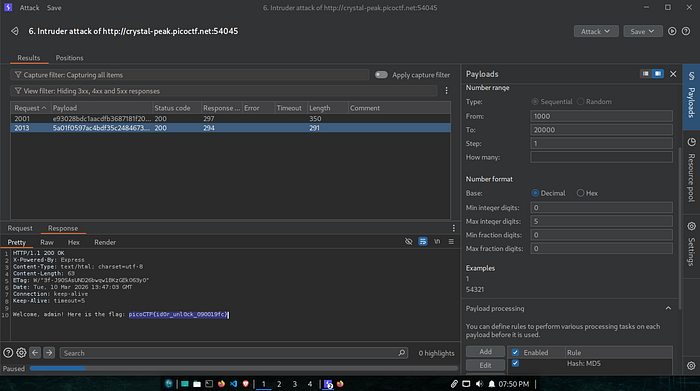Select the Hex view tab

pyautogui.click(x=74, y=242)
